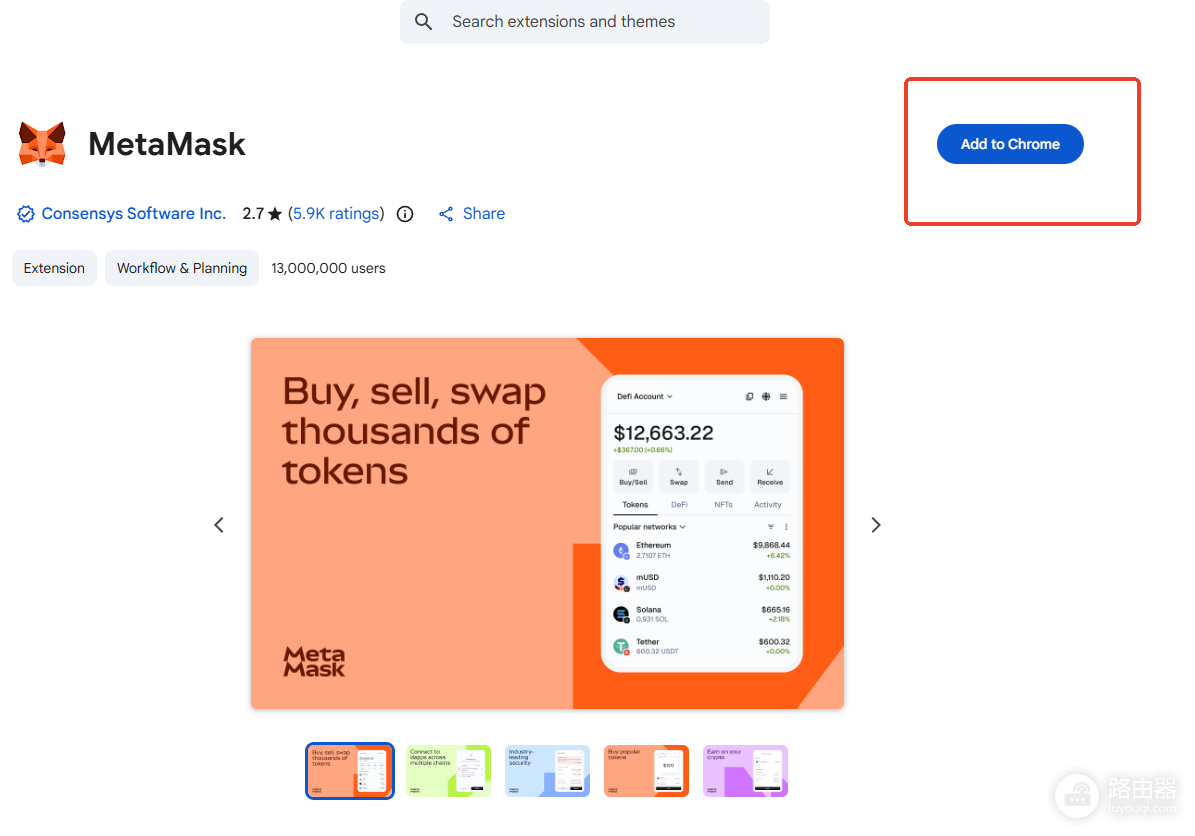Open the 5.9K ratings link

[x=336, y=214]
